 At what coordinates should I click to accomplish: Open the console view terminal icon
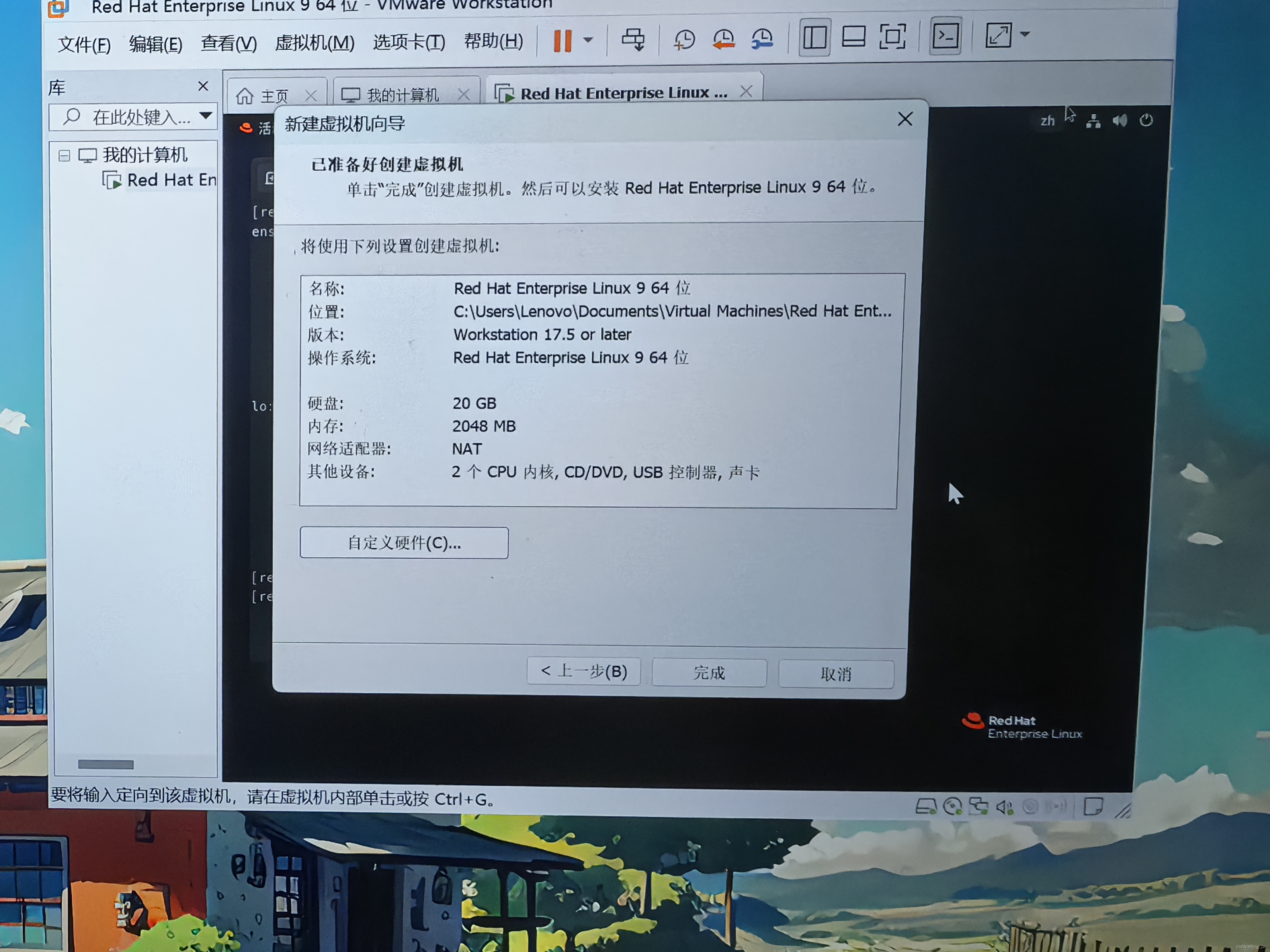coord(945,36)
